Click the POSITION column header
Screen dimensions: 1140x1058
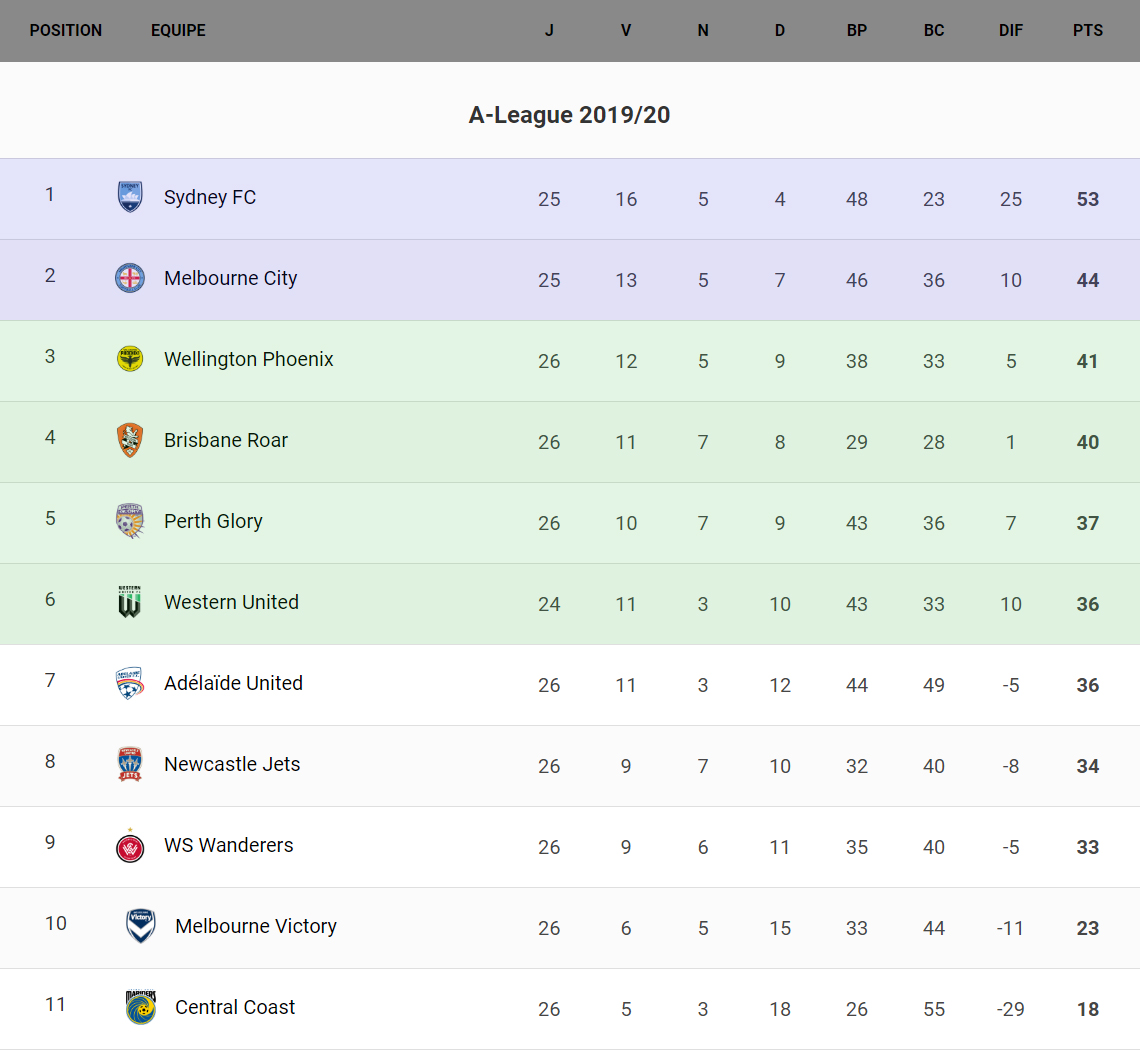(x=66, y=30)
